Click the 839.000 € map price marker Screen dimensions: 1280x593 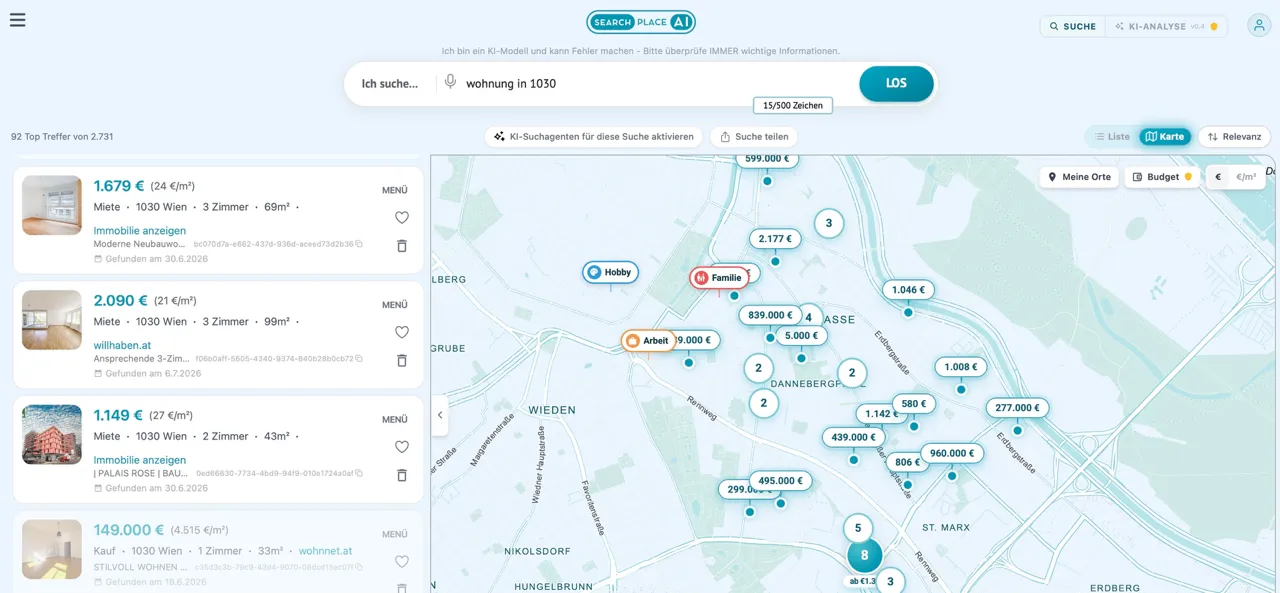click(x=770, y=315)
